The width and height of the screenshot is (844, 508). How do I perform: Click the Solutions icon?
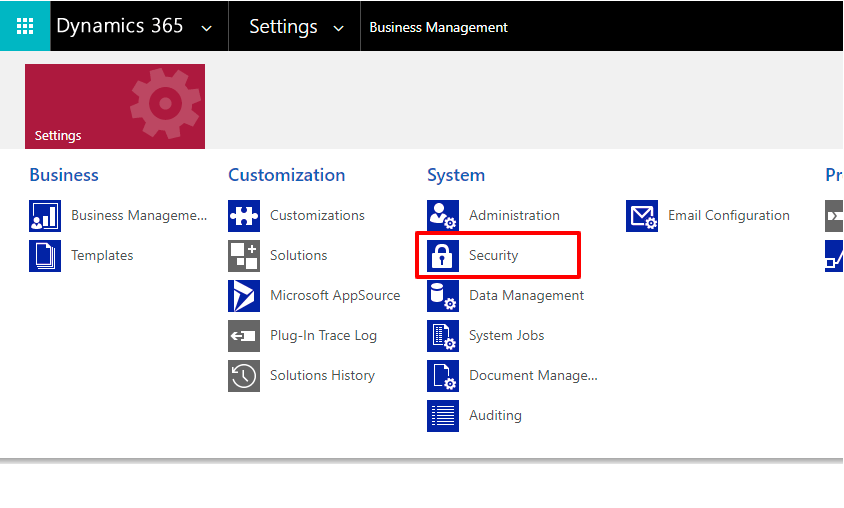244,256
